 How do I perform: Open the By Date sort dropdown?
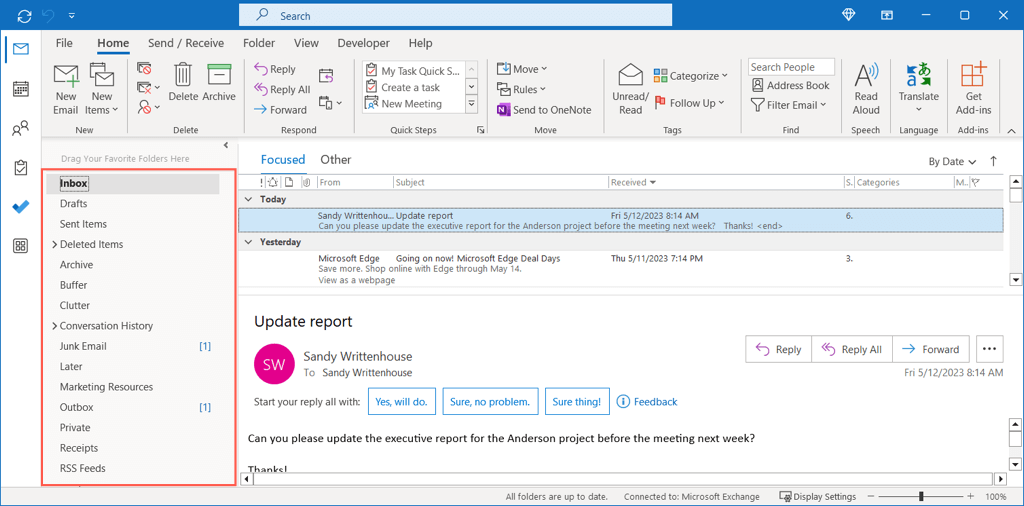(x=952, y=161)
